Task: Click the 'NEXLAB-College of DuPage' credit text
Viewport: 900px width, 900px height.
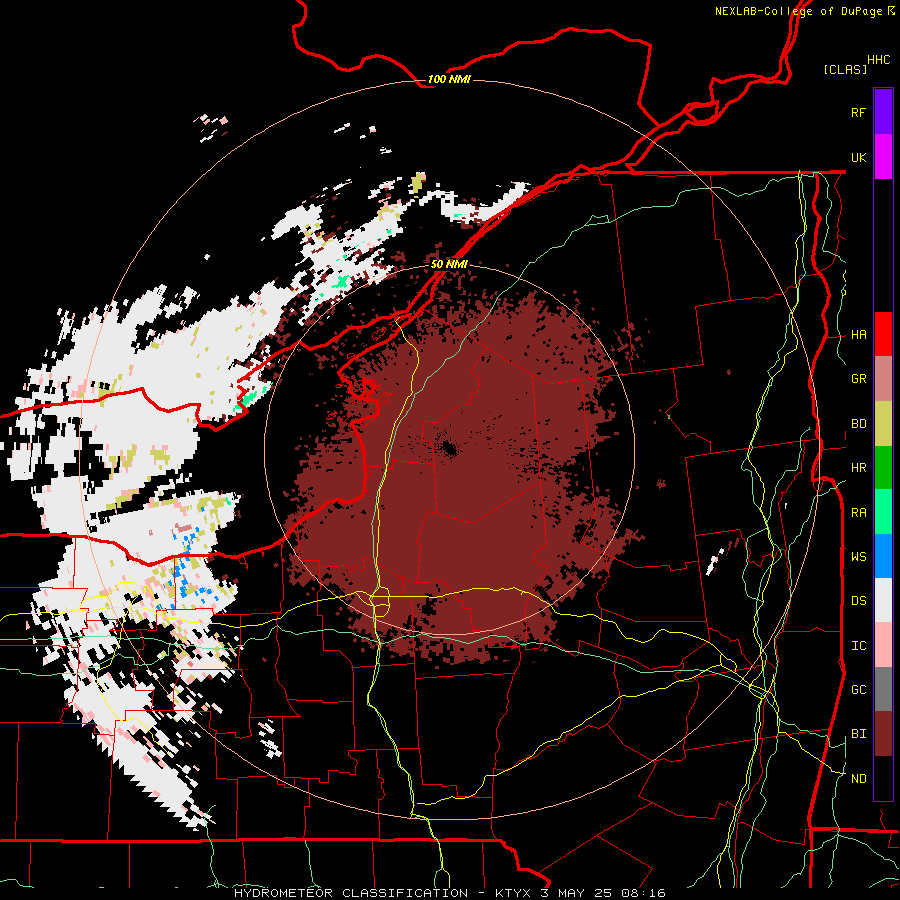Action: (800, 11)
